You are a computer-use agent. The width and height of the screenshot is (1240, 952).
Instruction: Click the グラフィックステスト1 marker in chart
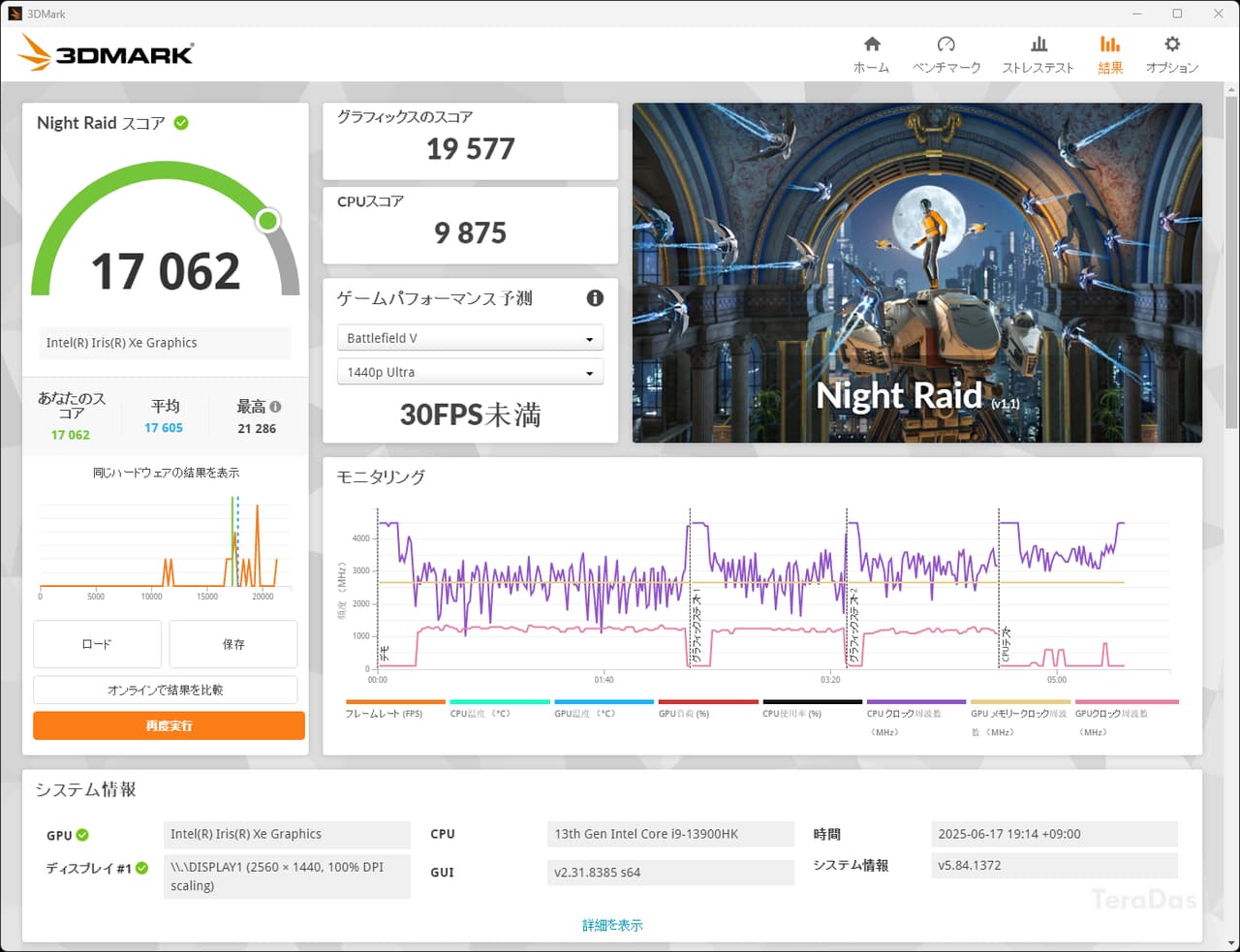click(x=696, y=626)
